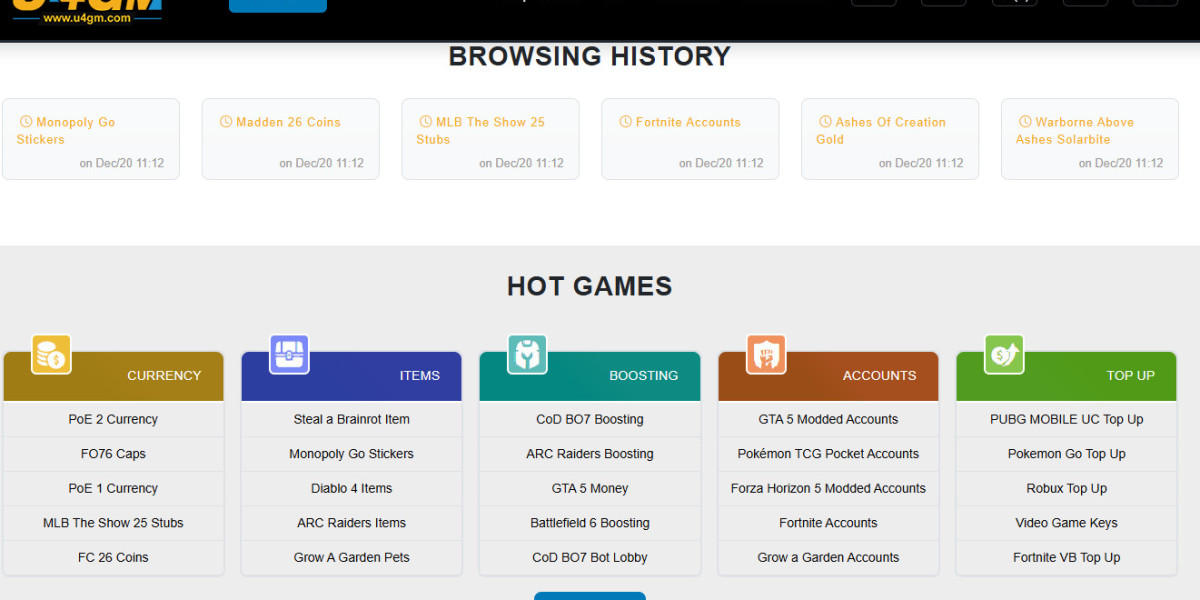This screenshot has height=600, width=1200.
Task: Click clock icon on Monopoly Go Stickers card
Action: pyautogui.click(x=26, y=122)
